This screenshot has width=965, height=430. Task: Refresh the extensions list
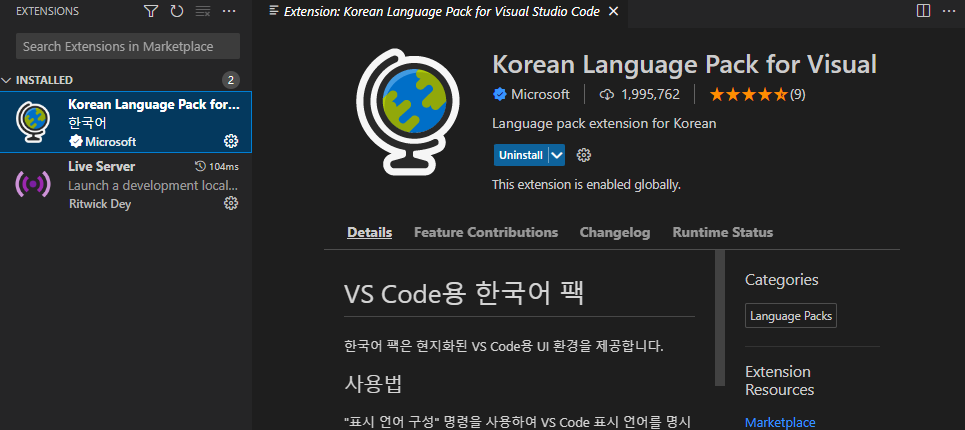(x=177, y=11)
